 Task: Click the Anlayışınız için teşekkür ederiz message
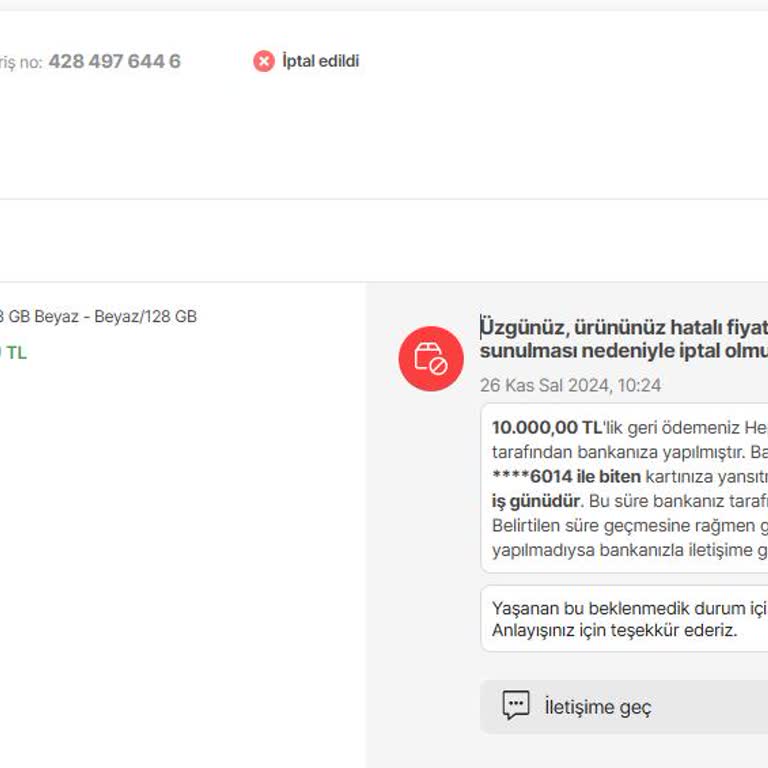(x=614, y=630)
